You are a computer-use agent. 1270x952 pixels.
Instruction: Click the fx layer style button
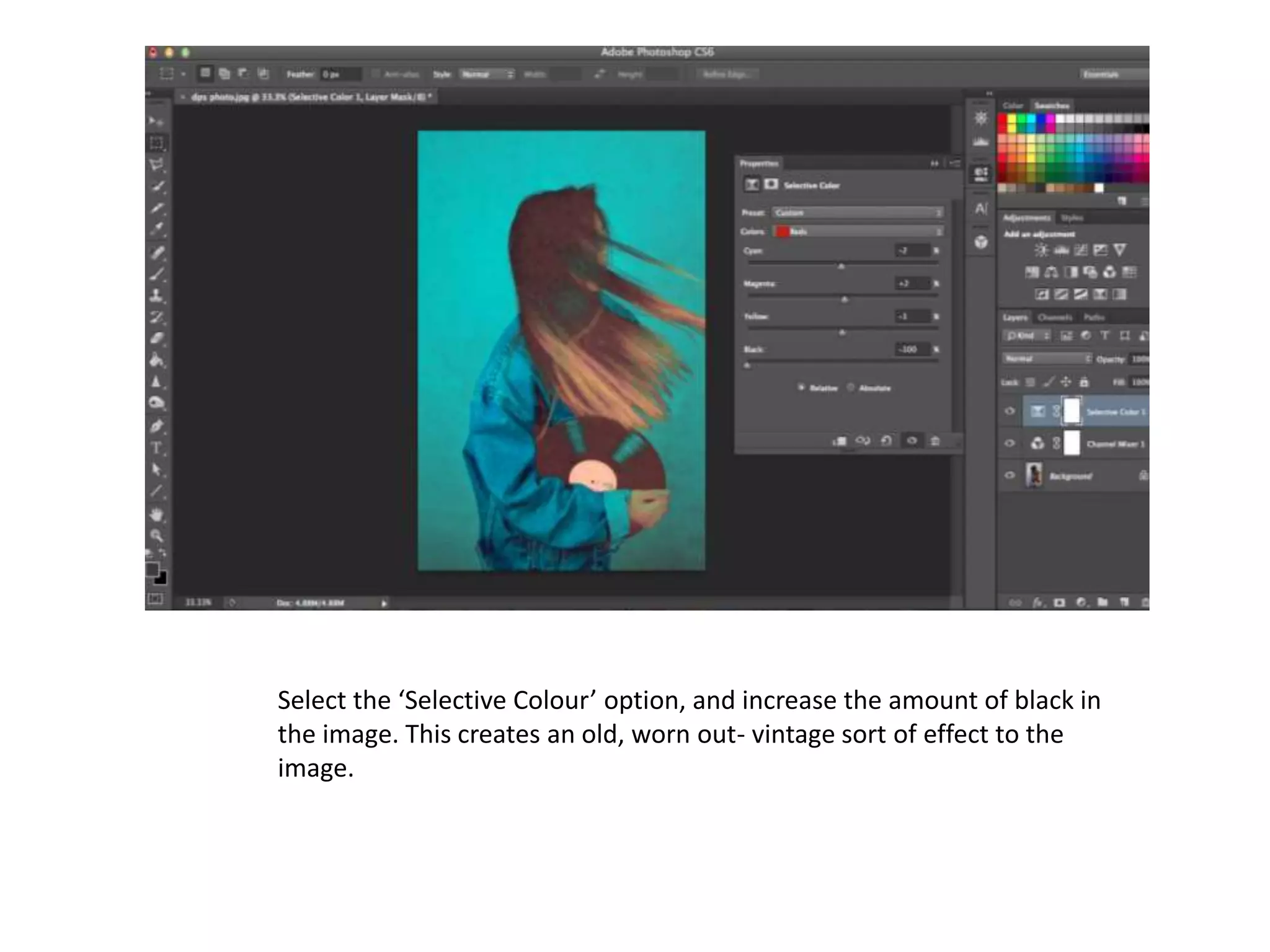pyautogui.click(x=1038, y=602)
